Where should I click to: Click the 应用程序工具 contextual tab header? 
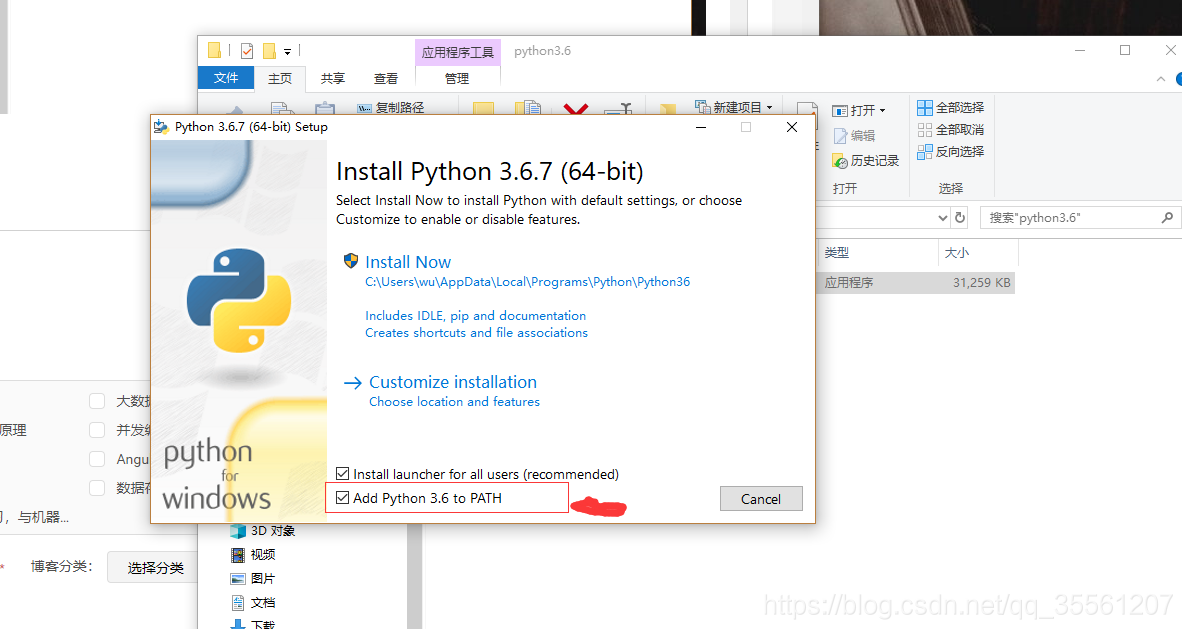pos(457,52)
